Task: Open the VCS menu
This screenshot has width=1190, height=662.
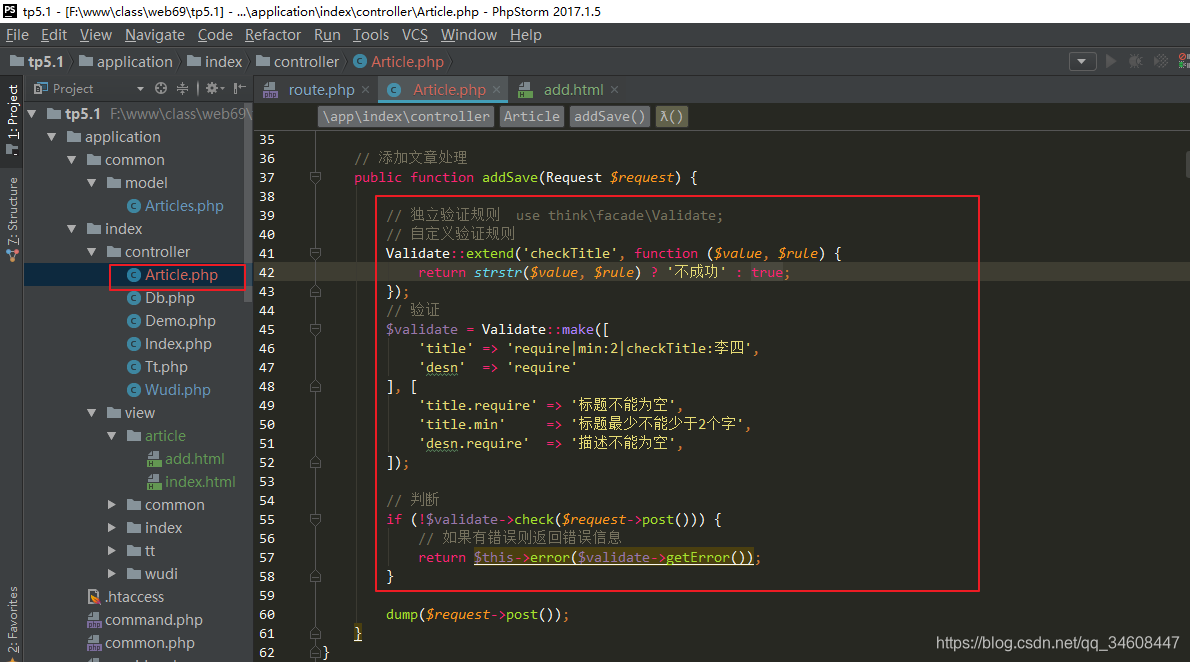Action: point(414,35)
